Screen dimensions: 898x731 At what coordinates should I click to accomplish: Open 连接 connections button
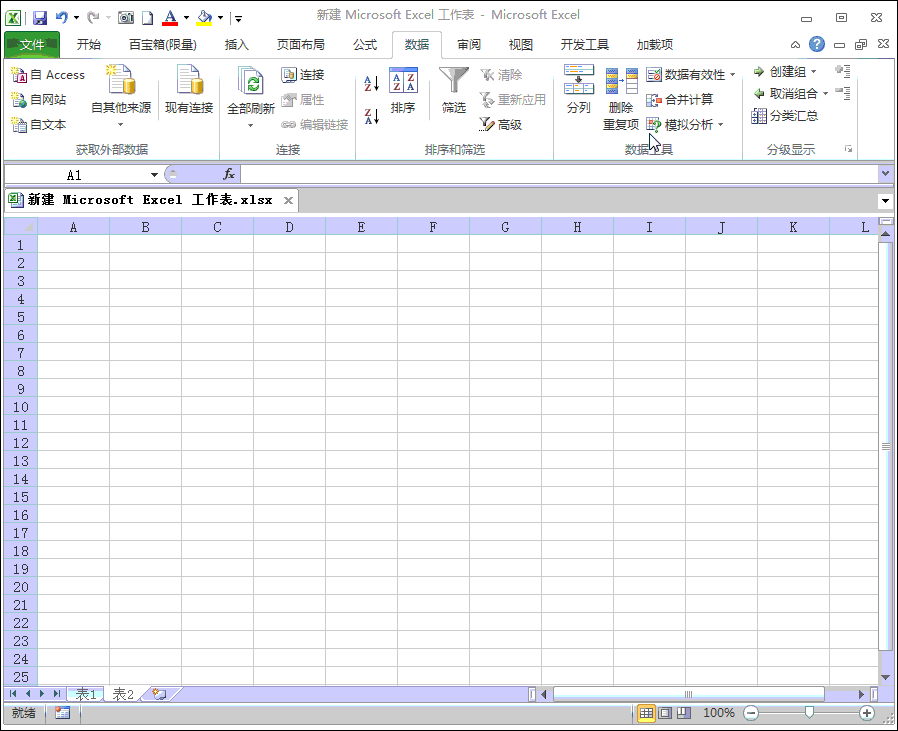coord(303,74)
